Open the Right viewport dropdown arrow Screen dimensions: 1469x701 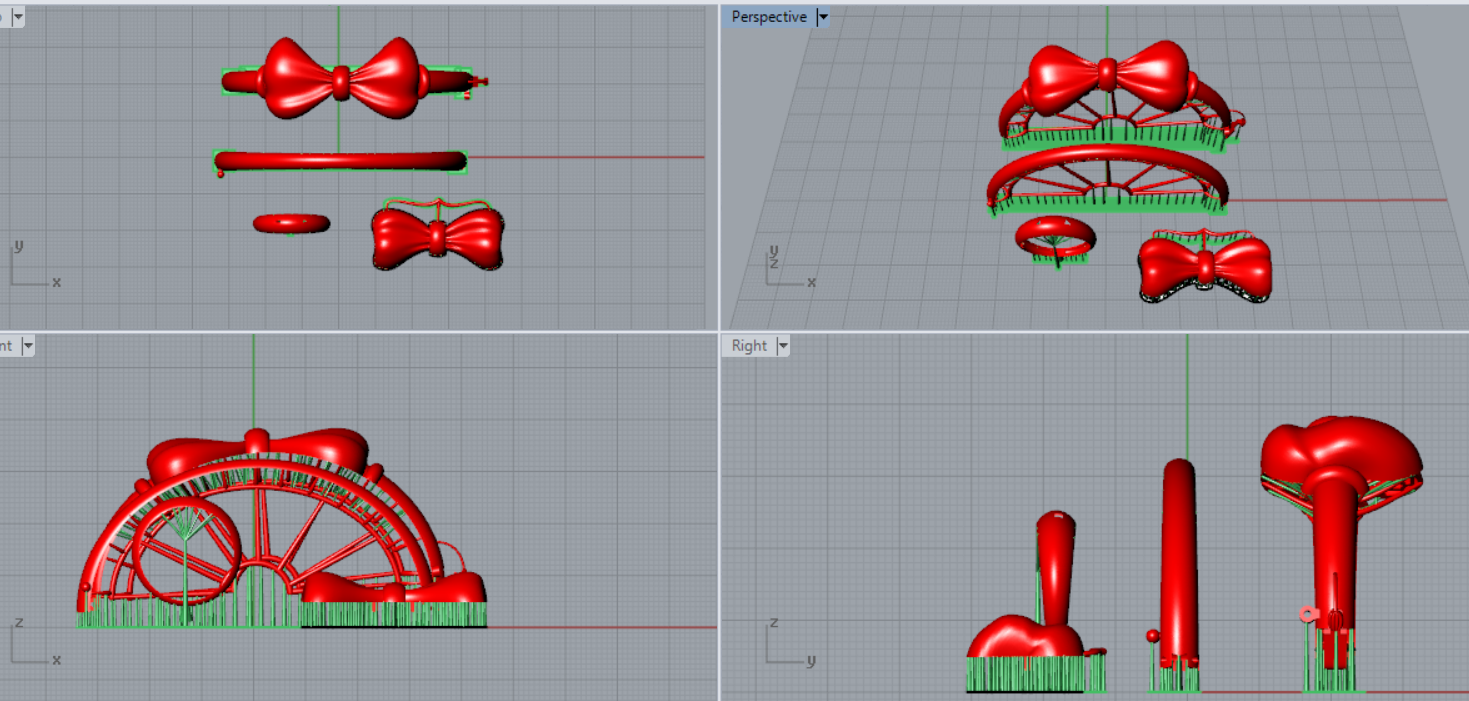783,346
